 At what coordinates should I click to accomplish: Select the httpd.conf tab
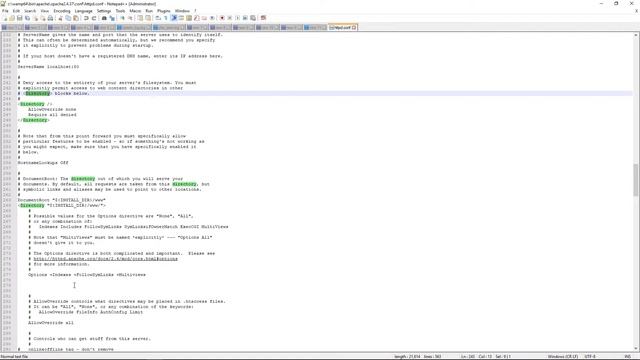click(342, 27)
